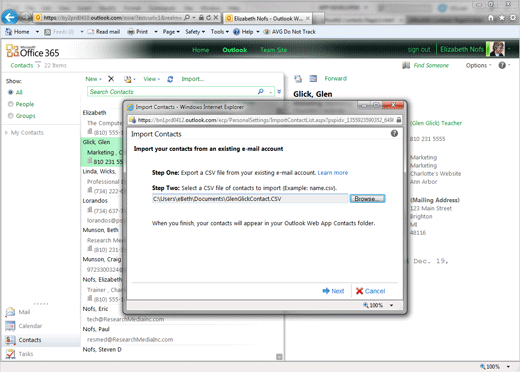Image resolution: width=520 pixels, height=372 pixels.
Task: Select the People show option
Action: point(11,104)
